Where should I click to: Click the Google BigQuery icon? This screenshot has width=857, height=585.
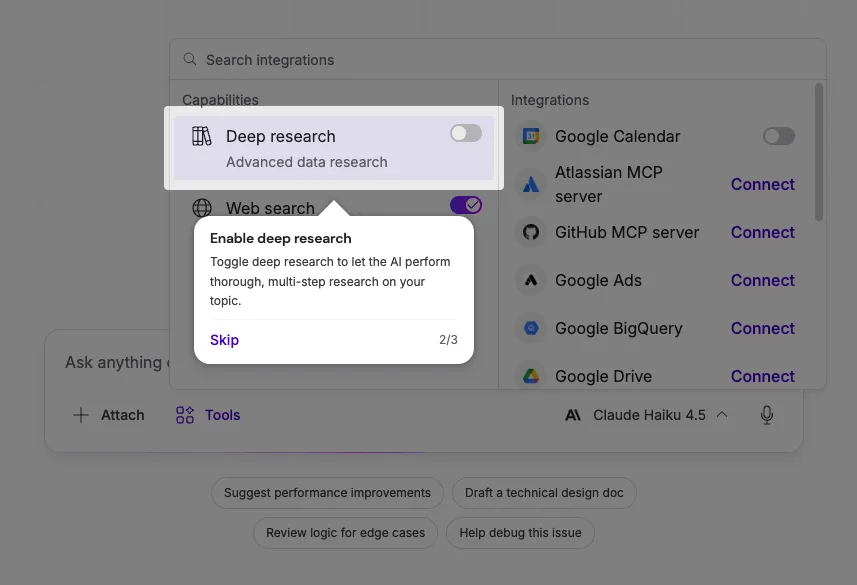click(x=531, y=328)
